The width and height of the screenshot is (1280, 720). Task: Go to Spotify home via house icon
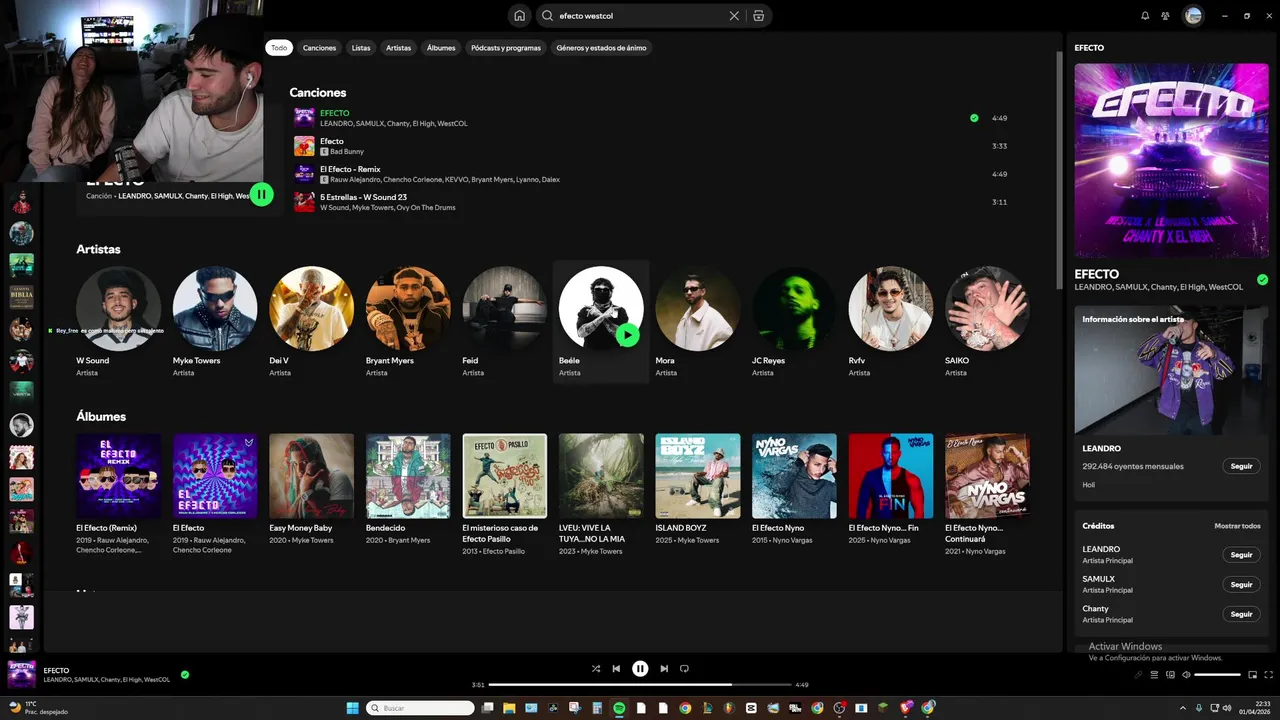pyautogui.click(x=519, y=16)
